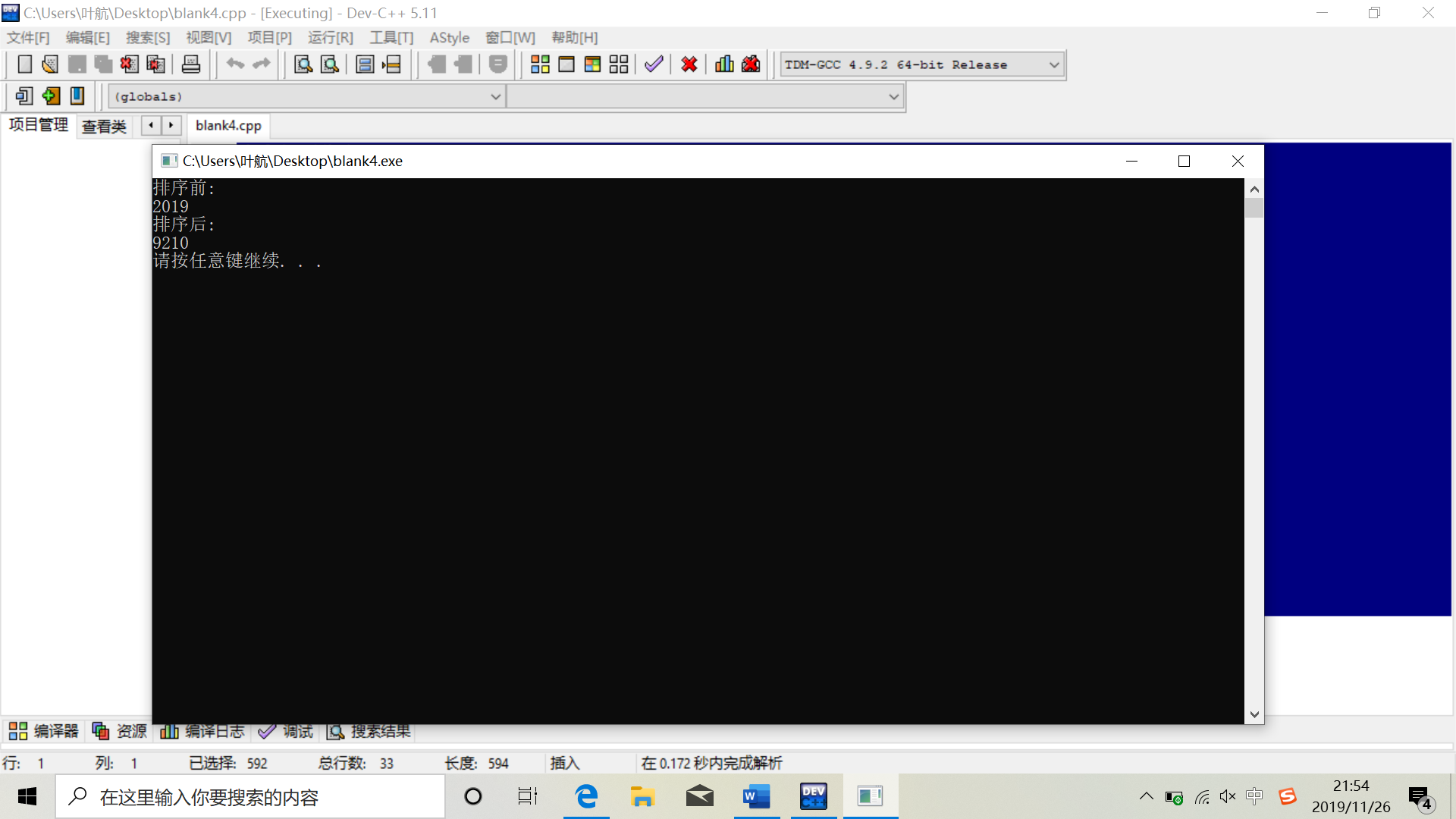Click the profile analysis bar chart icon
The image size is (1456, 819).
(724, 64)
